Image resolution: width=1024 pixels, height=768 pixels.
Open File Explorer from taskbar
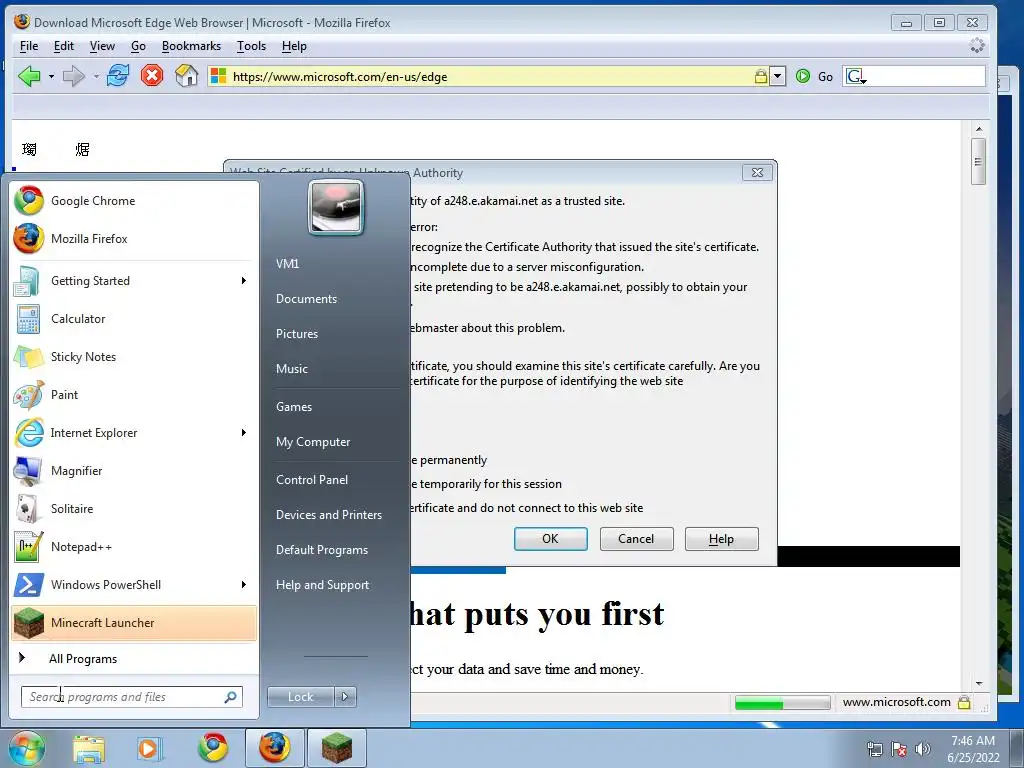88,749
